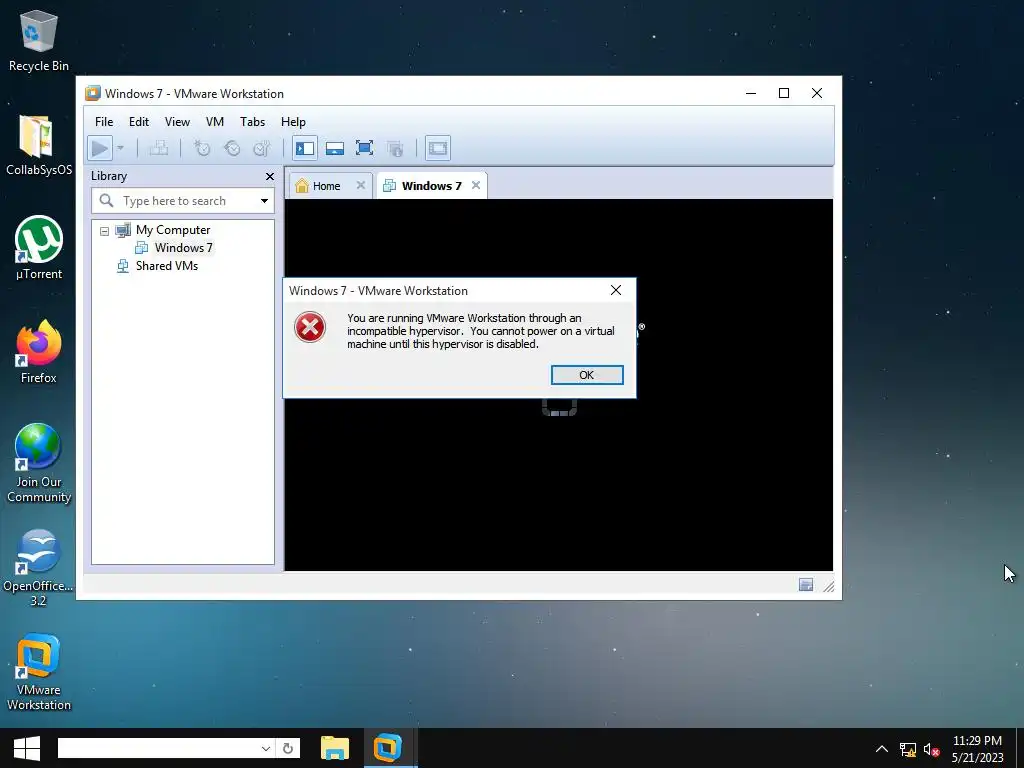This screenshot has height=768, width=1024.
Task: Click OK in the hypervisor error dialog
Action: (587, 375)
